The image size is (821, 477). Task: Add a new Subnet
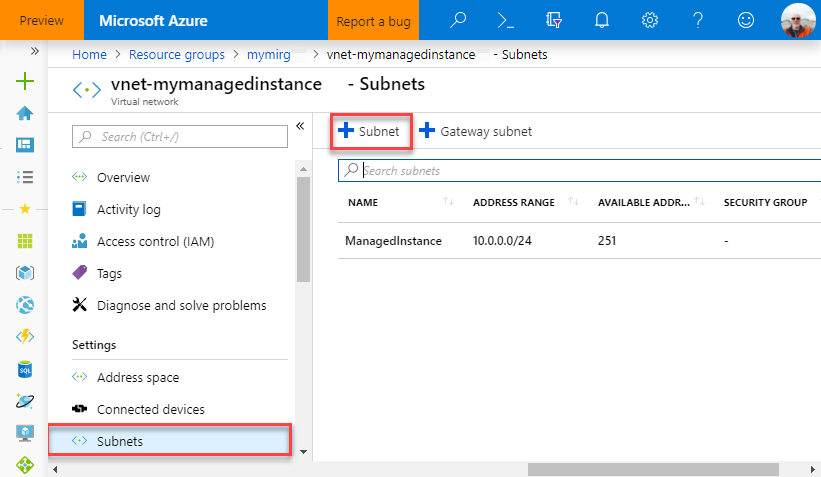[x=370, y=131]
